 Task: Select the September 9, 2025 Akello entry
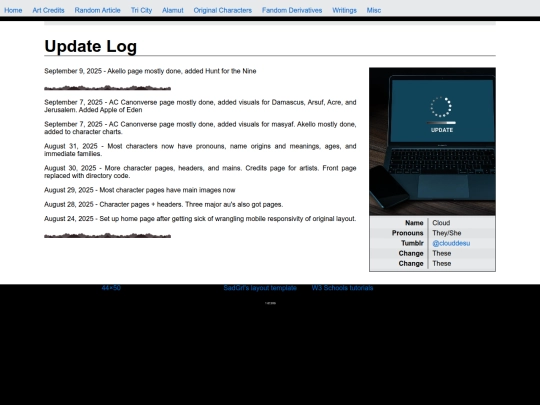pos(150,71)
